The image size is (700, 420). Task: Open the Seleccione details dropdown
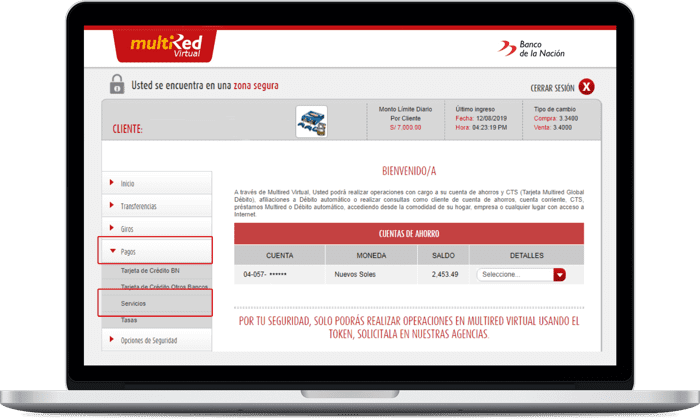521,274
